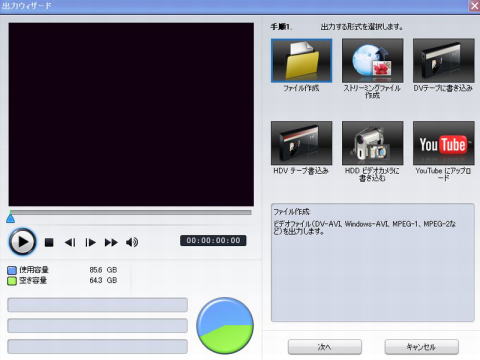Step forward one frame

(90, 242)
